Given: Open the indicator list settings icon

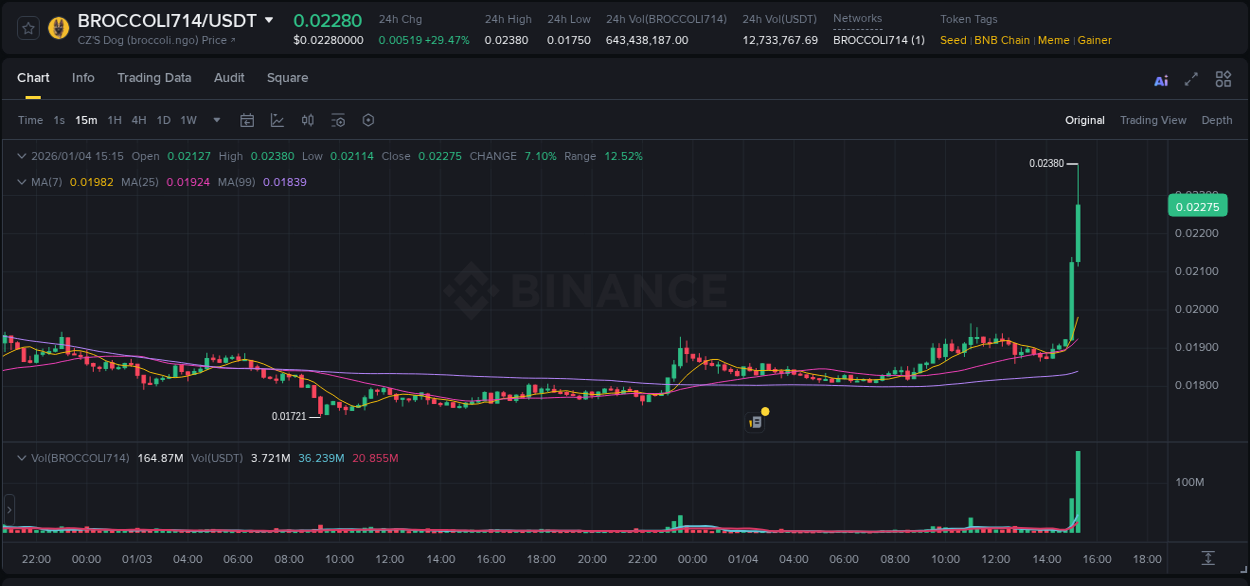Looking at the screenshot, I should (338, 119).
